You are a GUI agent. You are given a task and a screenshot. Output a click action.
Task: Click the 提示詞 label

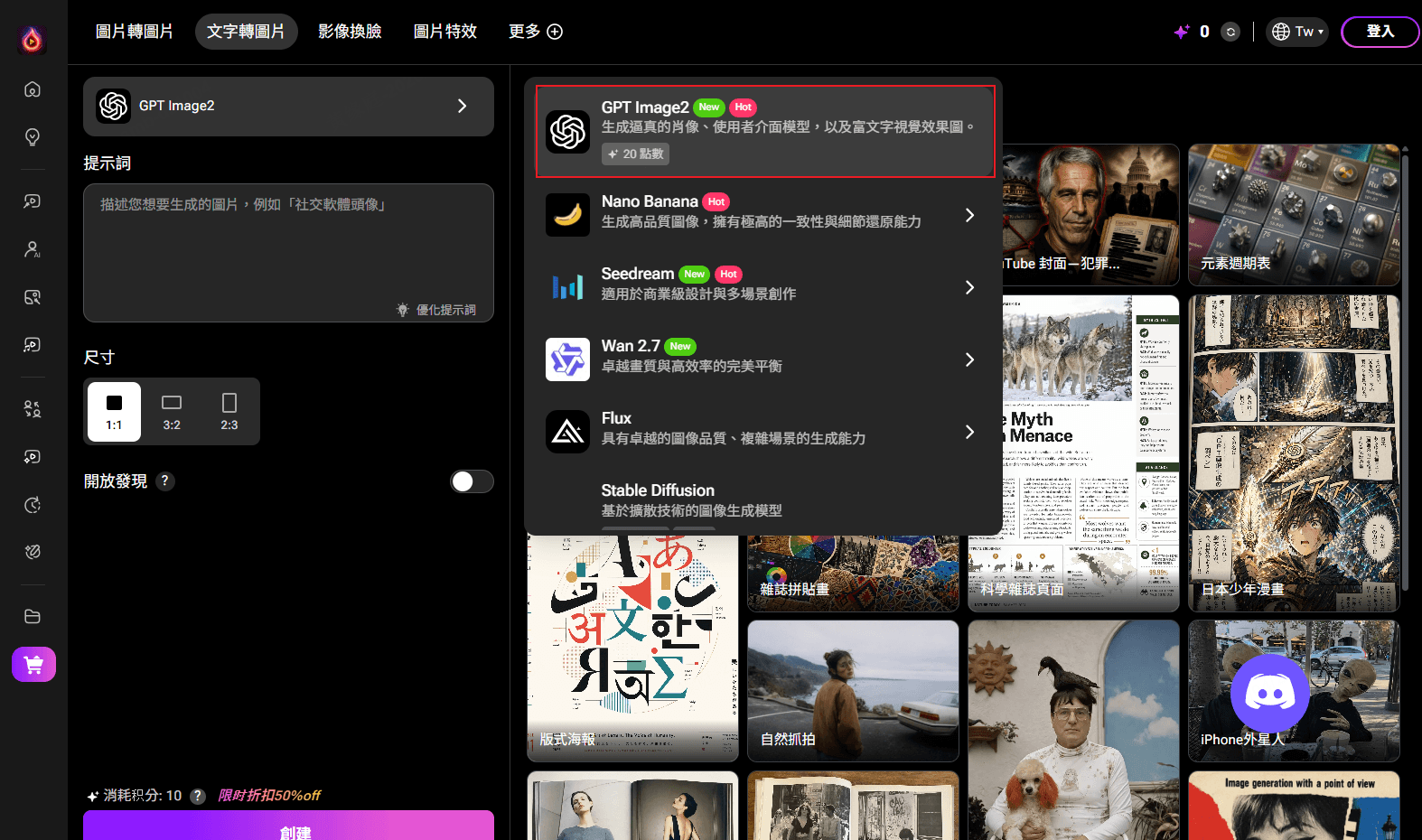[x=108, y=163]
